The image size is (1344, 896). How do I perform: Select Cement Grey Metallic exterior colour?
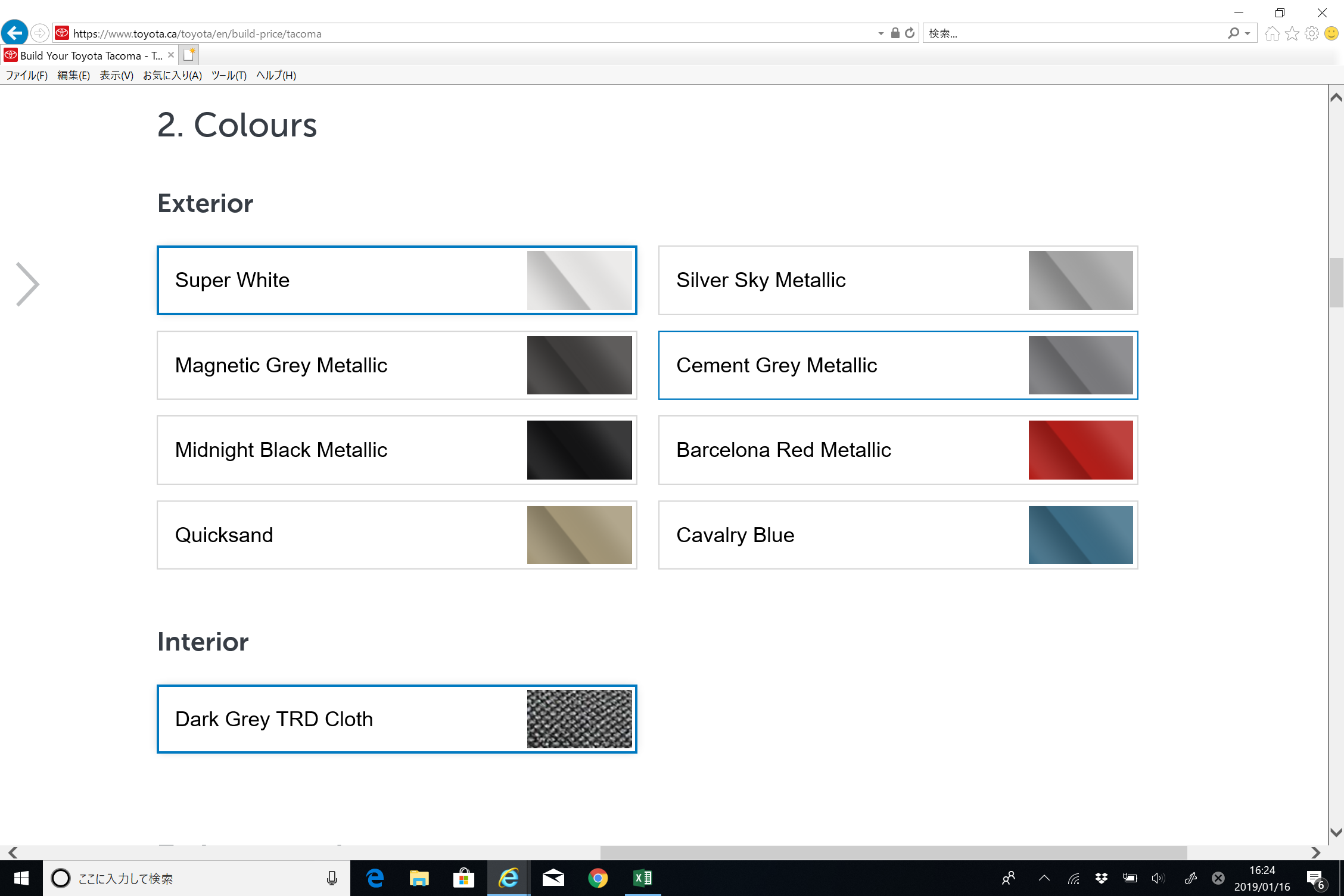pyautogui.click(x=898, y=365)
